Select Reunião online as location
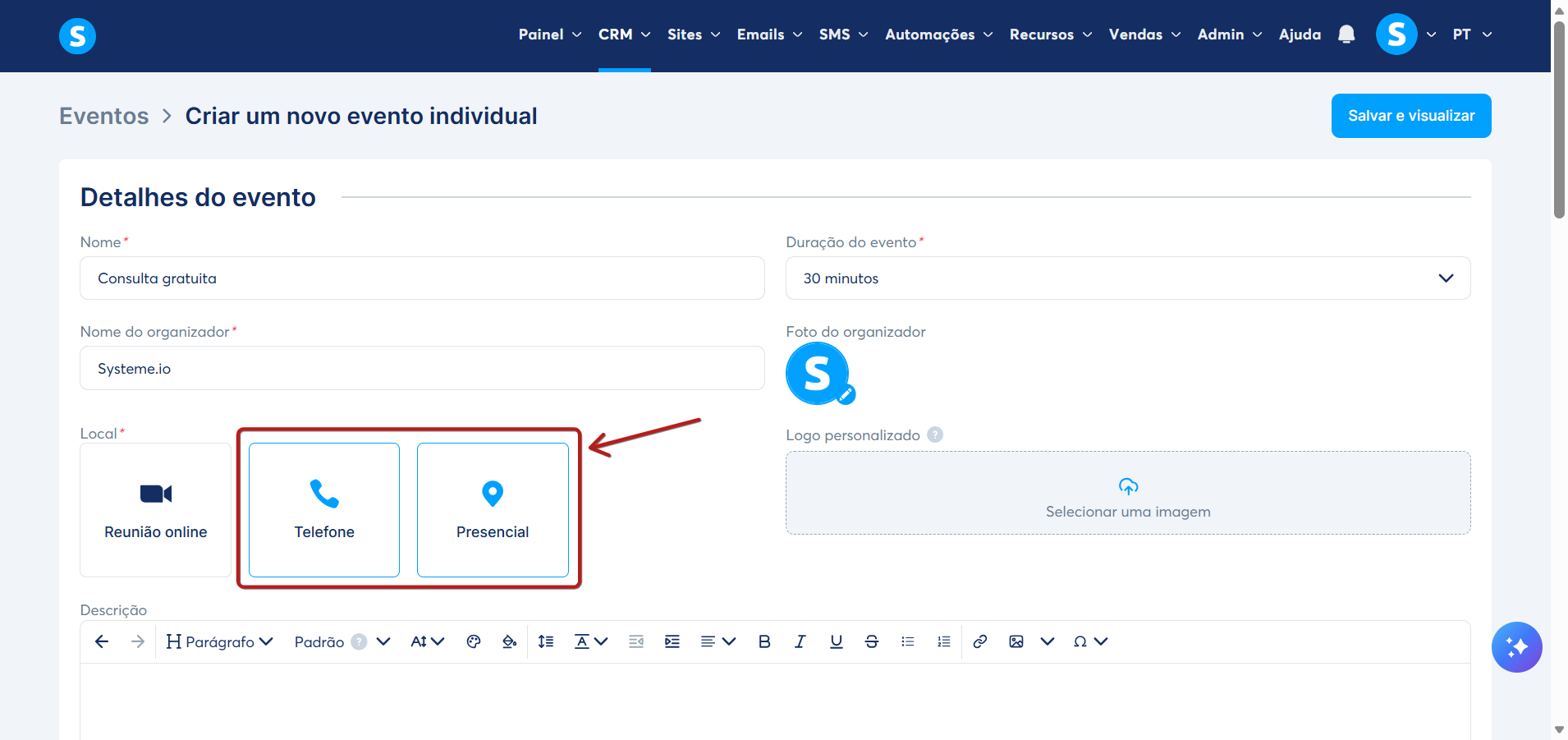The image size is (1568, 740). point(156,510)
